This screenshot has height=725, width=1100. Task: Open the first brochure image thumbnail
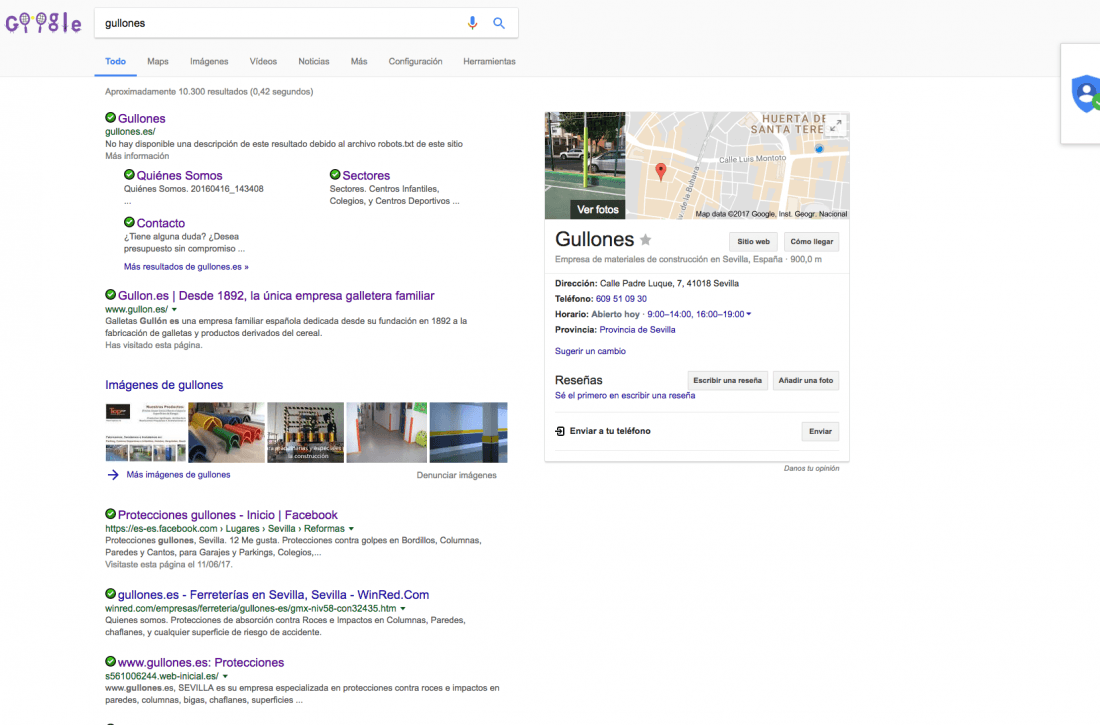pyautogui.click(x=146, y=432)
